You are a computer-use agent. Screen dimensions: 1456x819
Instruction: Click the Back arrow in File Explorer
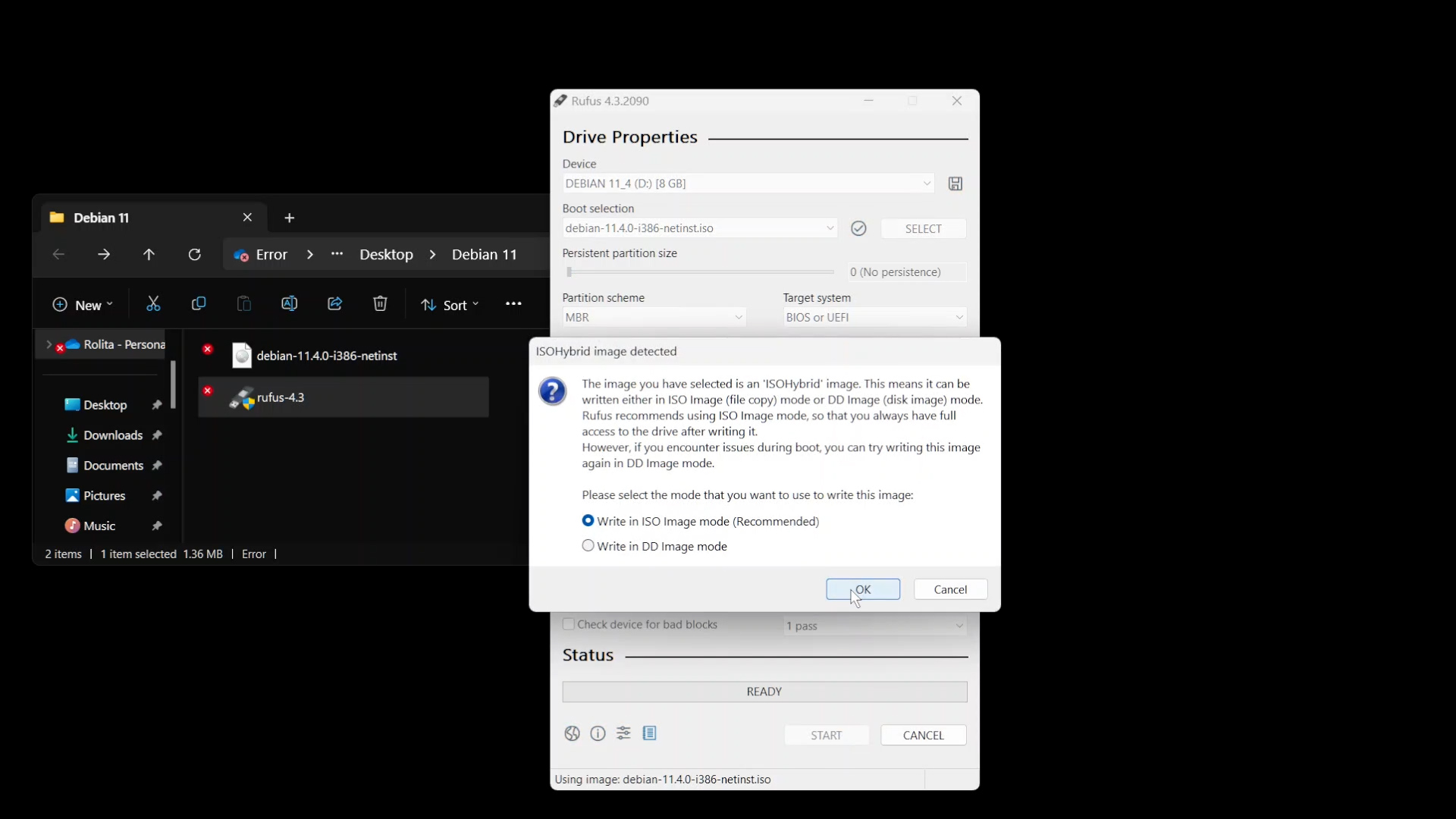click(x=58, y=255)
